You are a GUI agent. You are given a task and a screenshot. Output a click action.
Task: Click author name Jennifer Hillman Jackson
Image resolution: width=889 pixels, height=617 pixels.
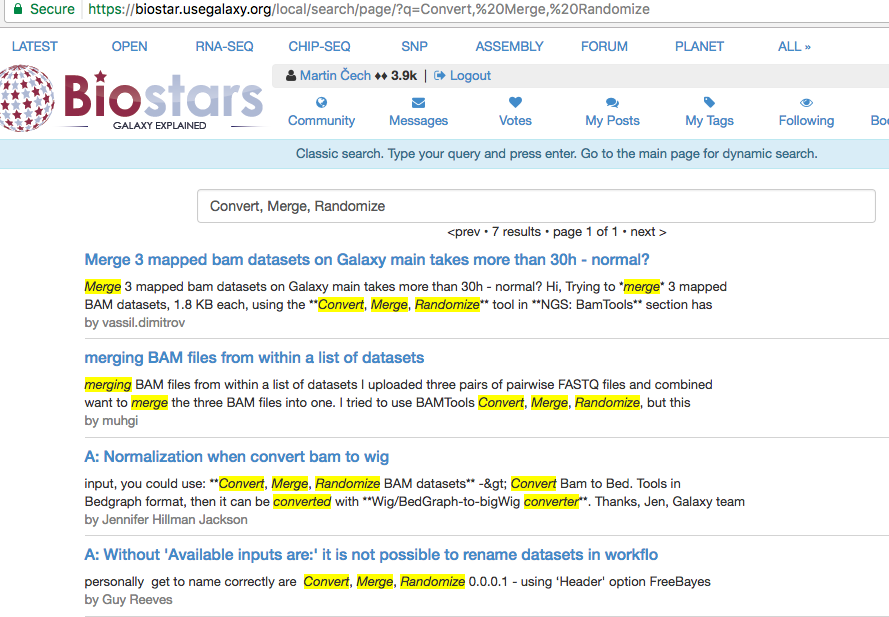click(x=174, y=519)
